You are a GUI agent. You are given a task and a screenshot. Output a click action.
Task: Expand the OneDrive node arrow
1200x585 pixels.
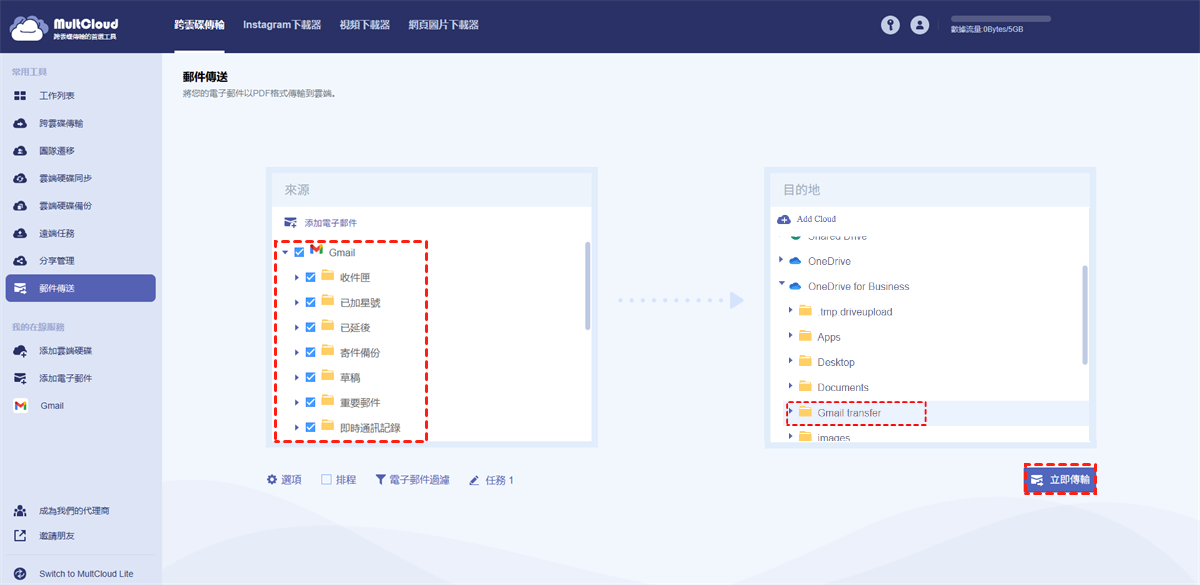point(781,261)
